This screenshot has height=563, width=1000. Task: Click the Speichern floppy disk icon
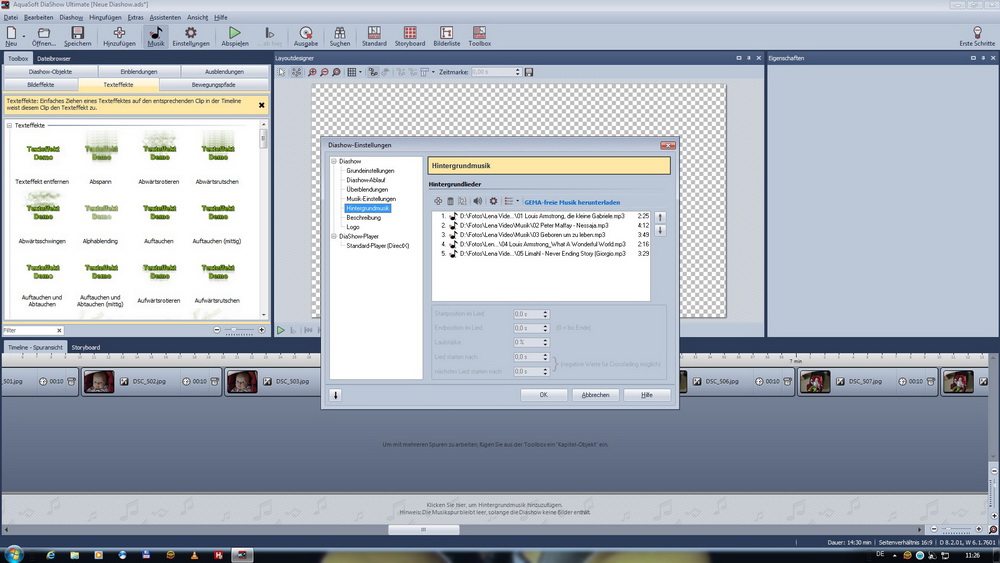click(x=77, y=34)
